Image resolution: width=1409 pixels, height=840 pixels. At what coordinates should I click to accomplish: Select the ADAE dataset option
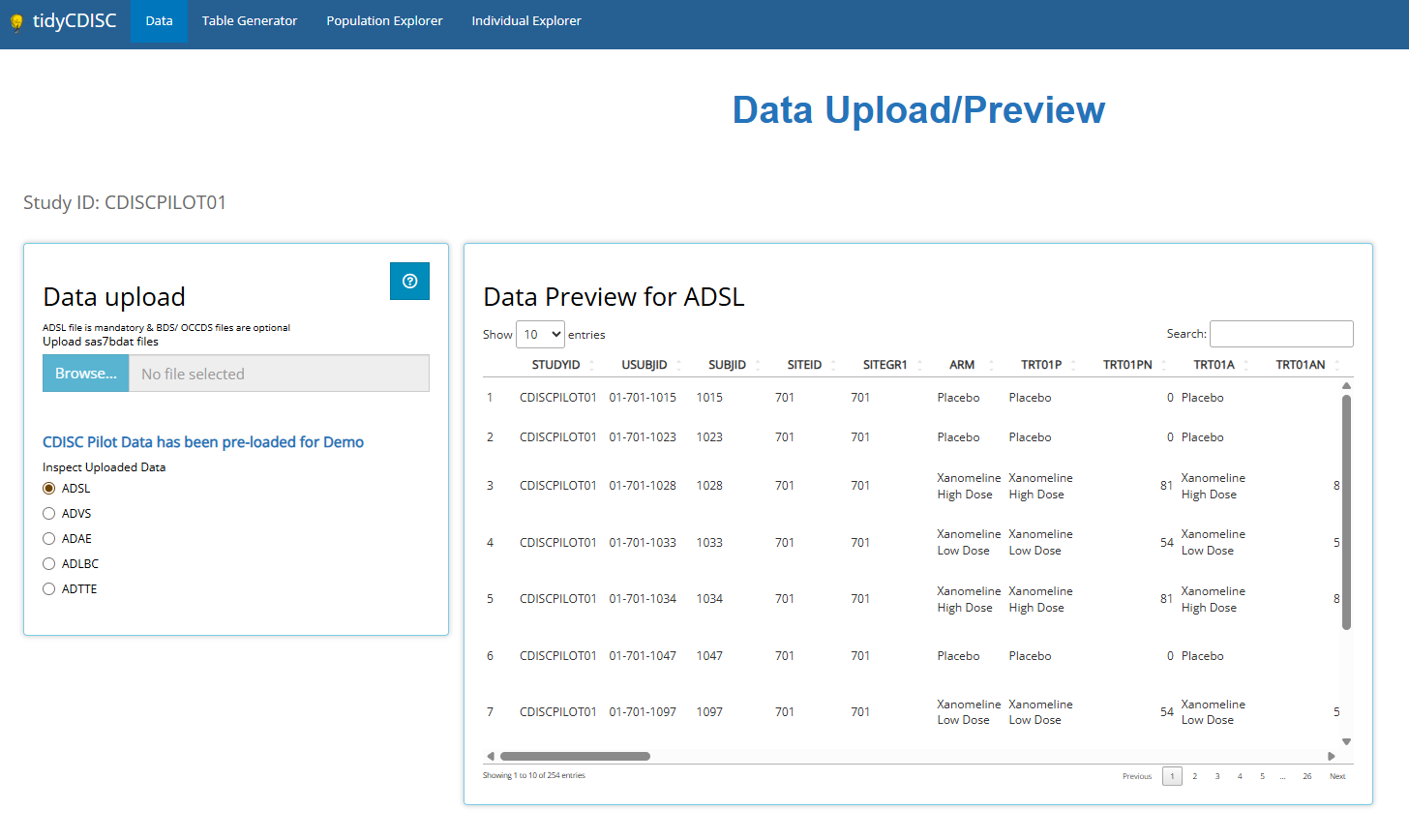(x=49, y=539)
